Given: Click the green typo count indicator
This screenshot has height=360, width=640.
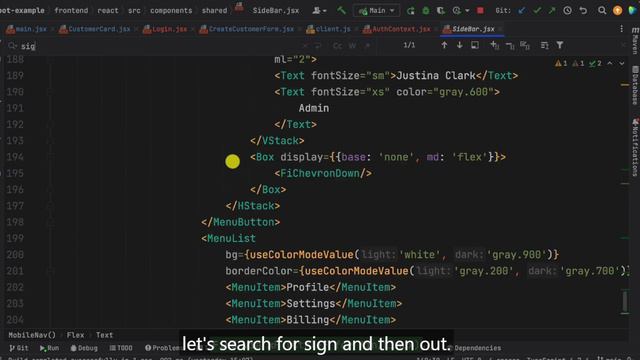Looking at the screenshot, I should pos(595,63).
